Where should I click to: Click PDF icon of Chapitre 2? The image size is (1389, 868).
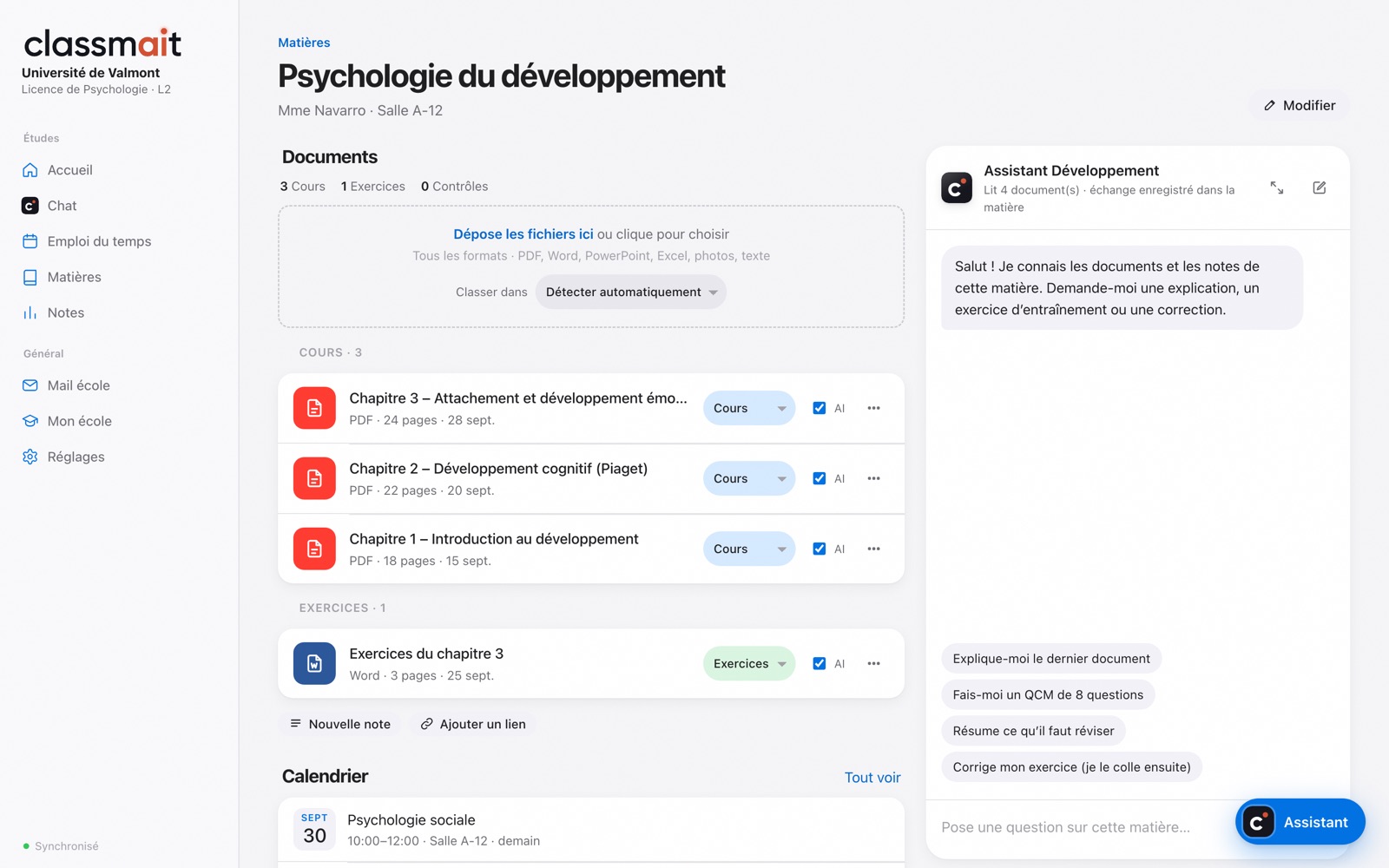[314, 478]
